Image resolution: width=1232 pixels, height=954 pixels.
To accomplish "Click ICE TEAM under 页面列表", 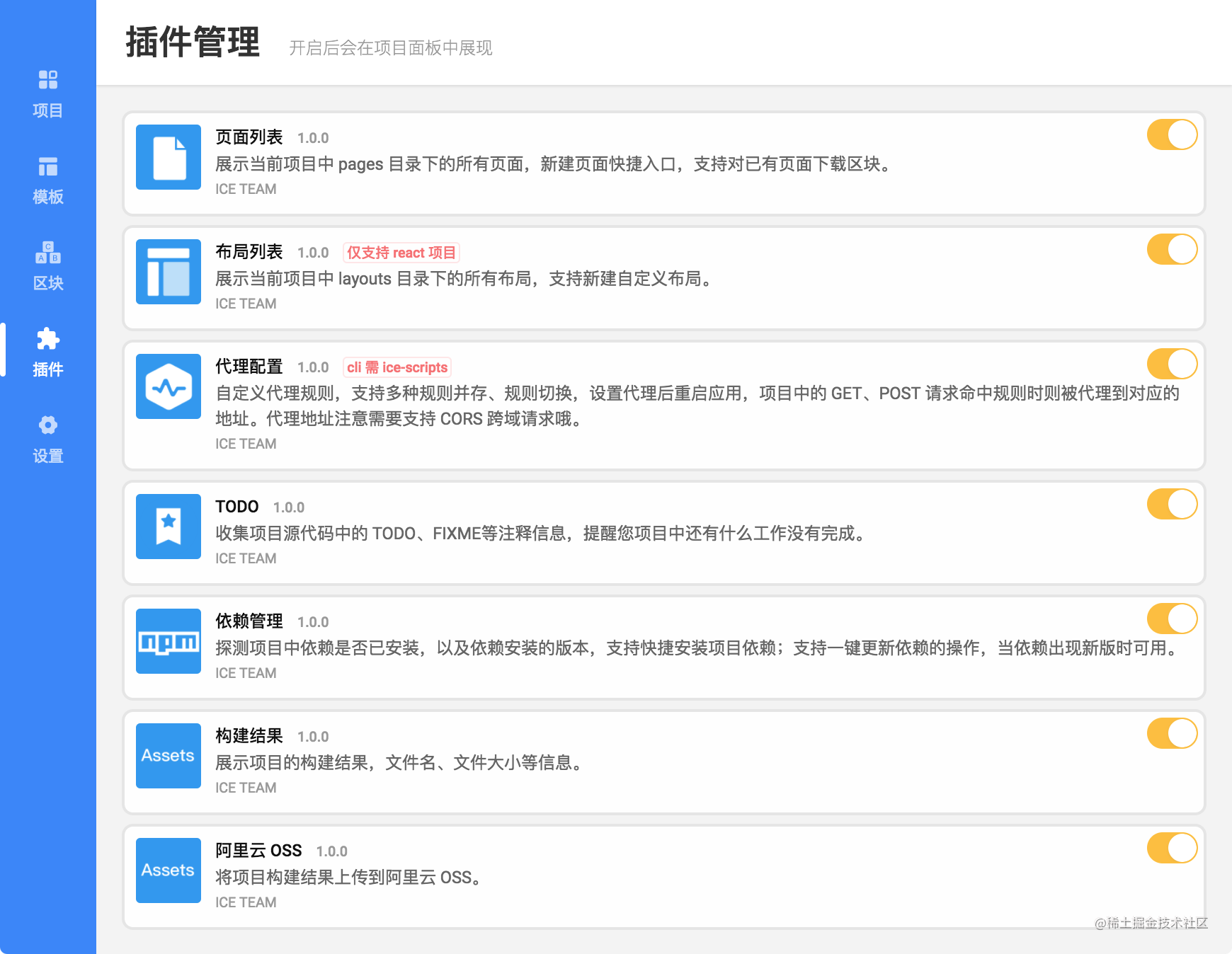I will point(246,189).
